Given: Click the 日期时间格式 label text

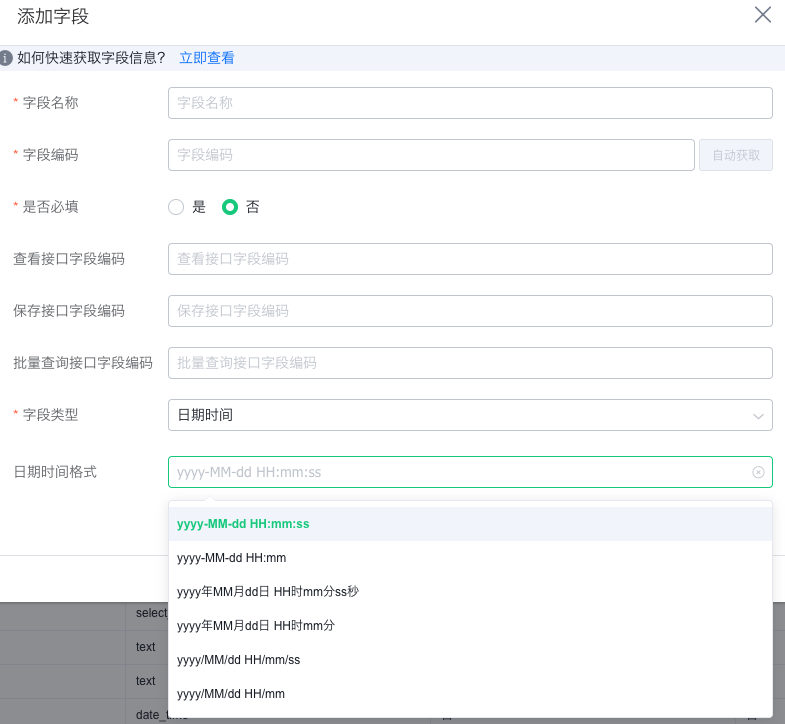Looking at the screenshot, I should pos(55,472).
